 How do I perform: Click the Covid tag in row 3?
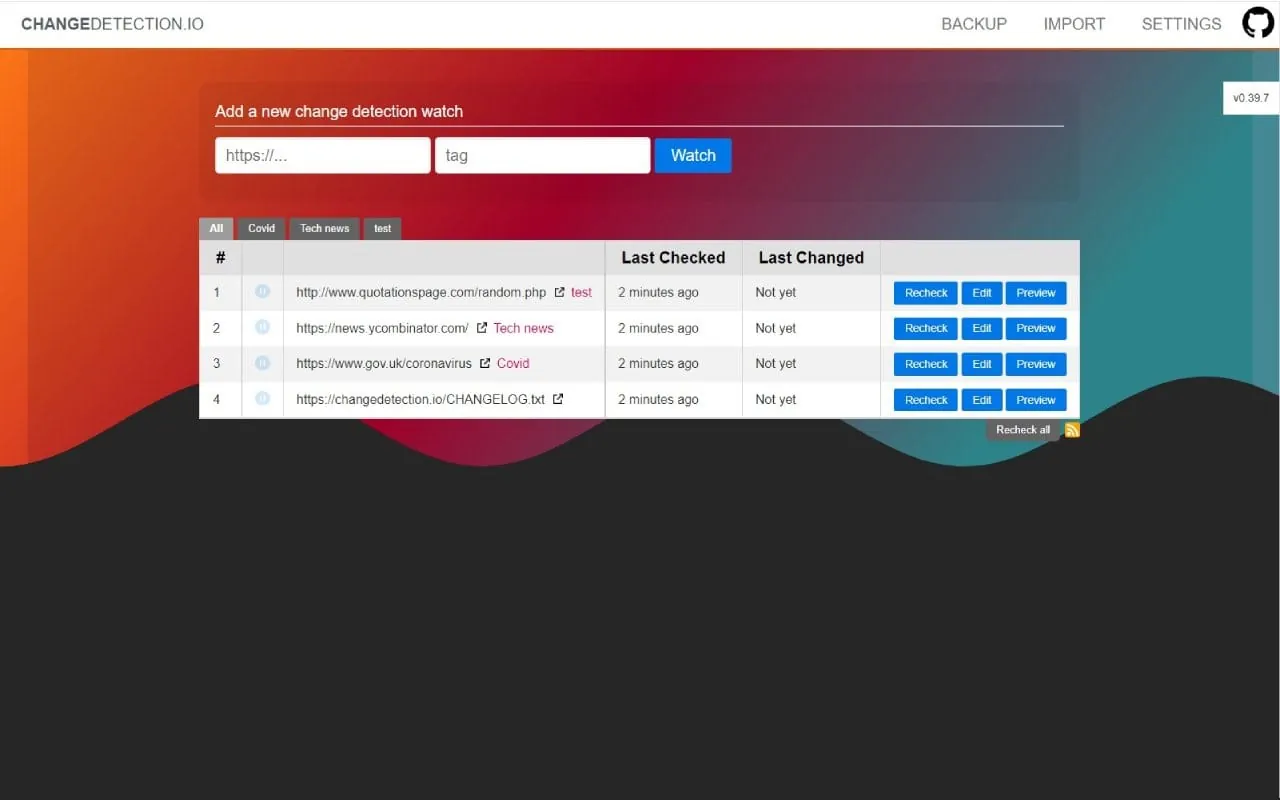(513, 363)
